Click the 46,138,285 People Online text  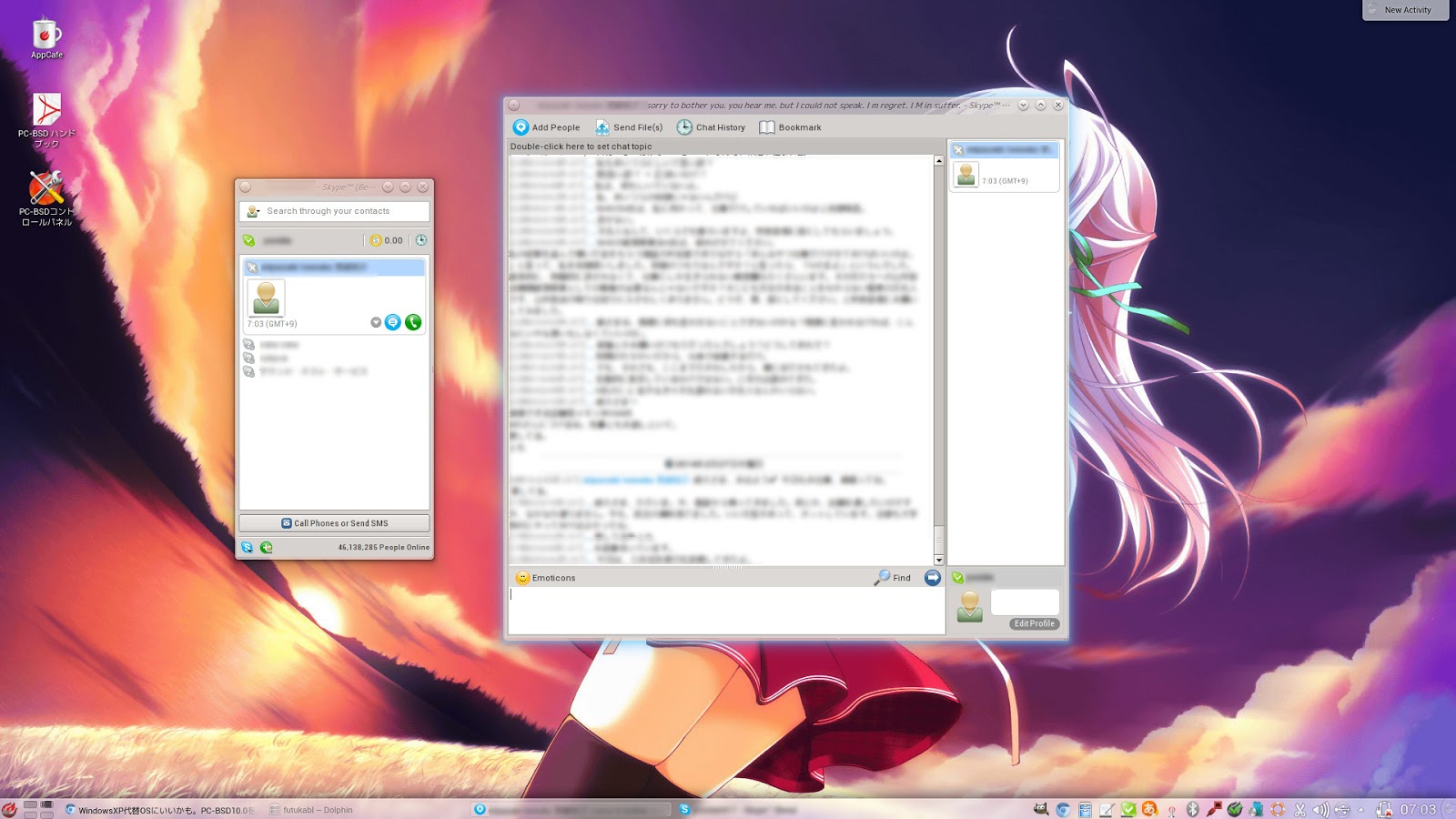point(384,548)
